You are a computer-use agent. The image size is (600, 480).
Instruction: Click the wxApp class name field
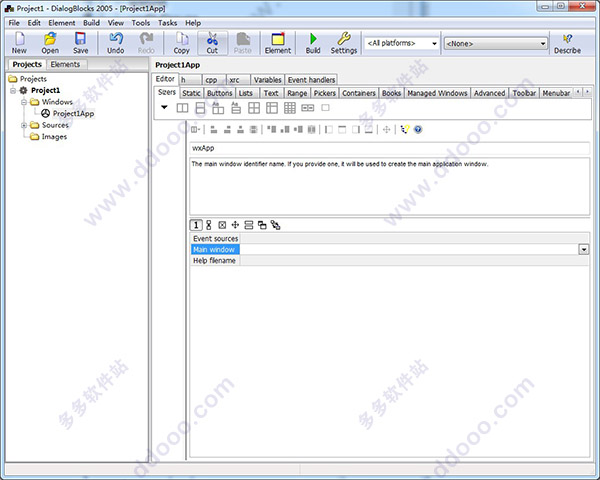[390, 148]
